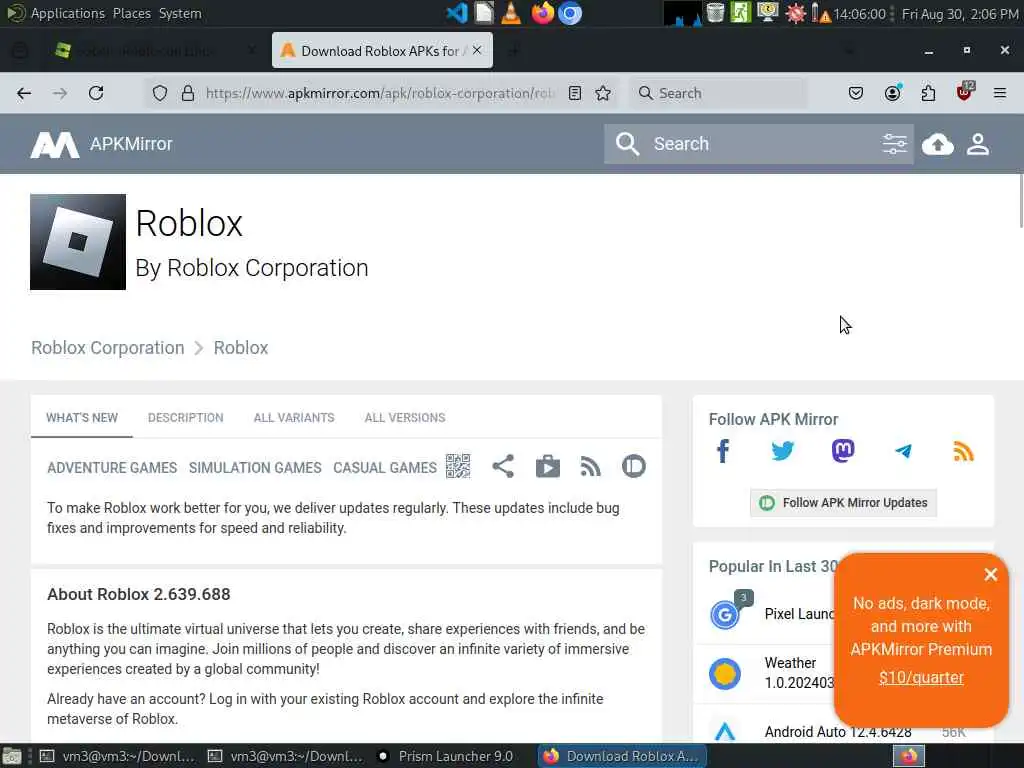
Task: Switch to the All Variants tab
Action: 294,418
